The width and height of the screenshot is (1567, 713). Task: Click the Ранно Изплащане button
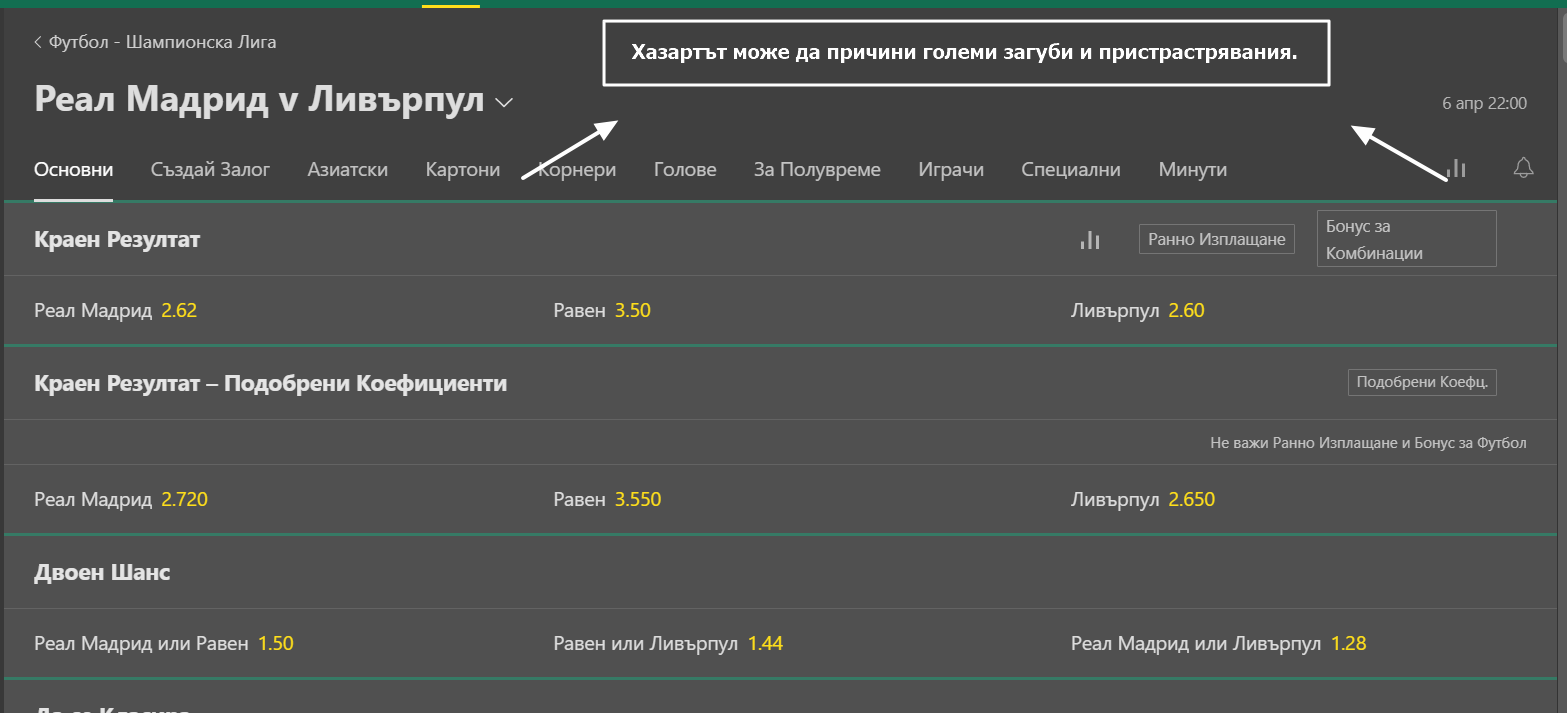coord(1216,238)
